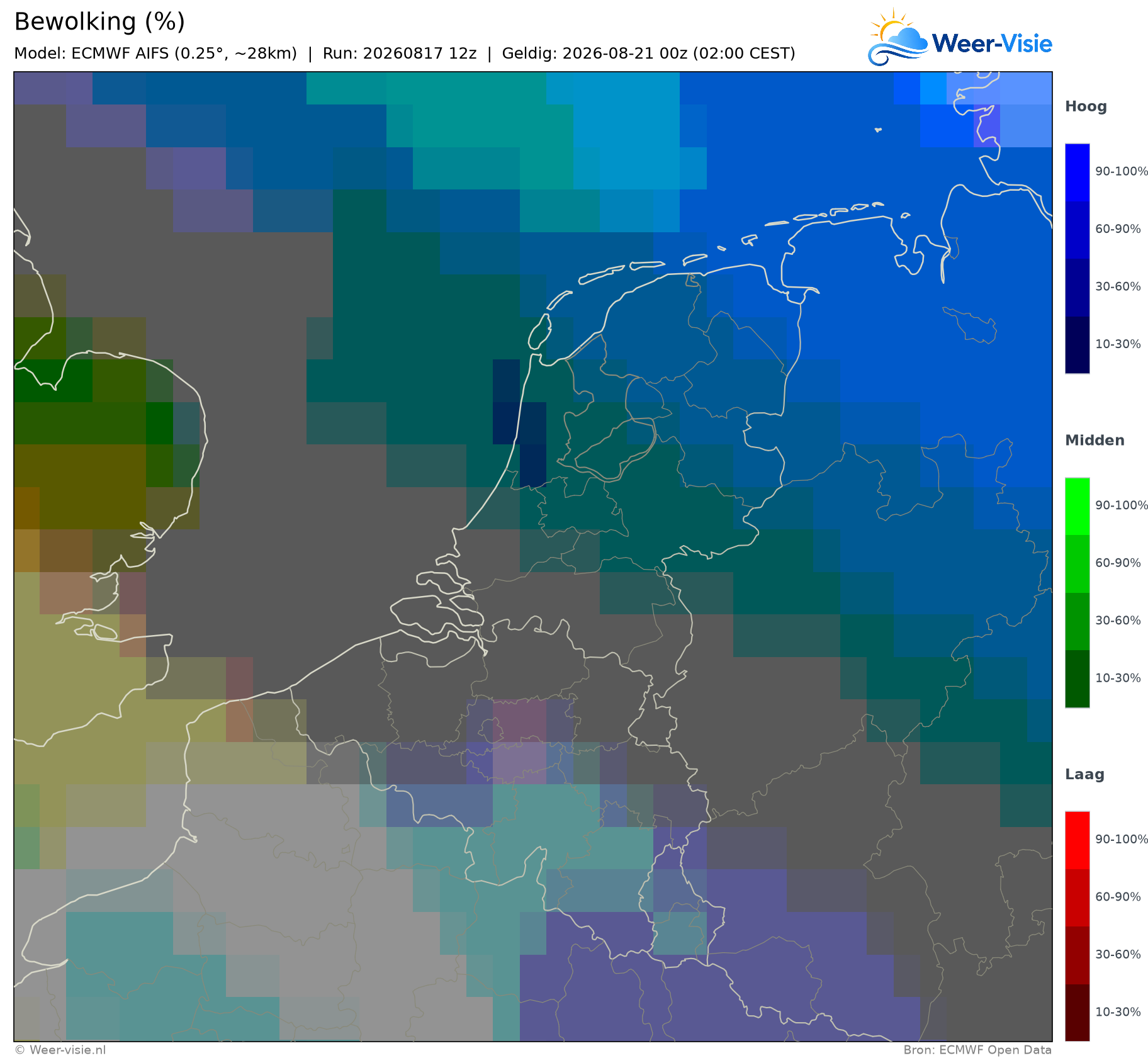Select the Hoog 30-60% dark blue swatch
1148x1058 pixels.
click(x=1077, y=288)
